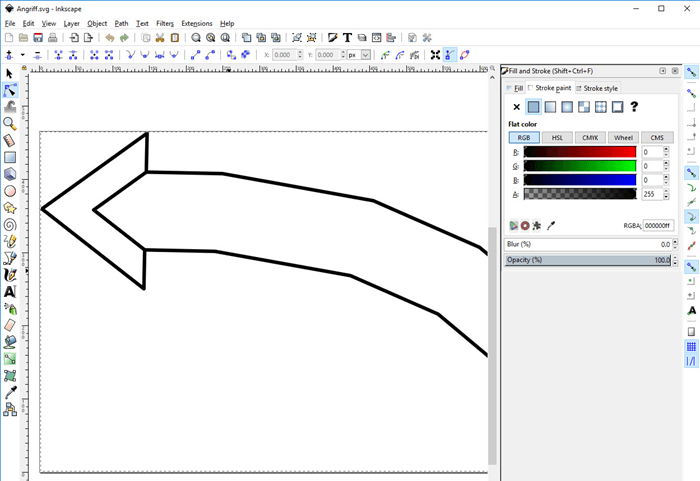Set paint to Unset (question mark)

(x=634, y=107)
